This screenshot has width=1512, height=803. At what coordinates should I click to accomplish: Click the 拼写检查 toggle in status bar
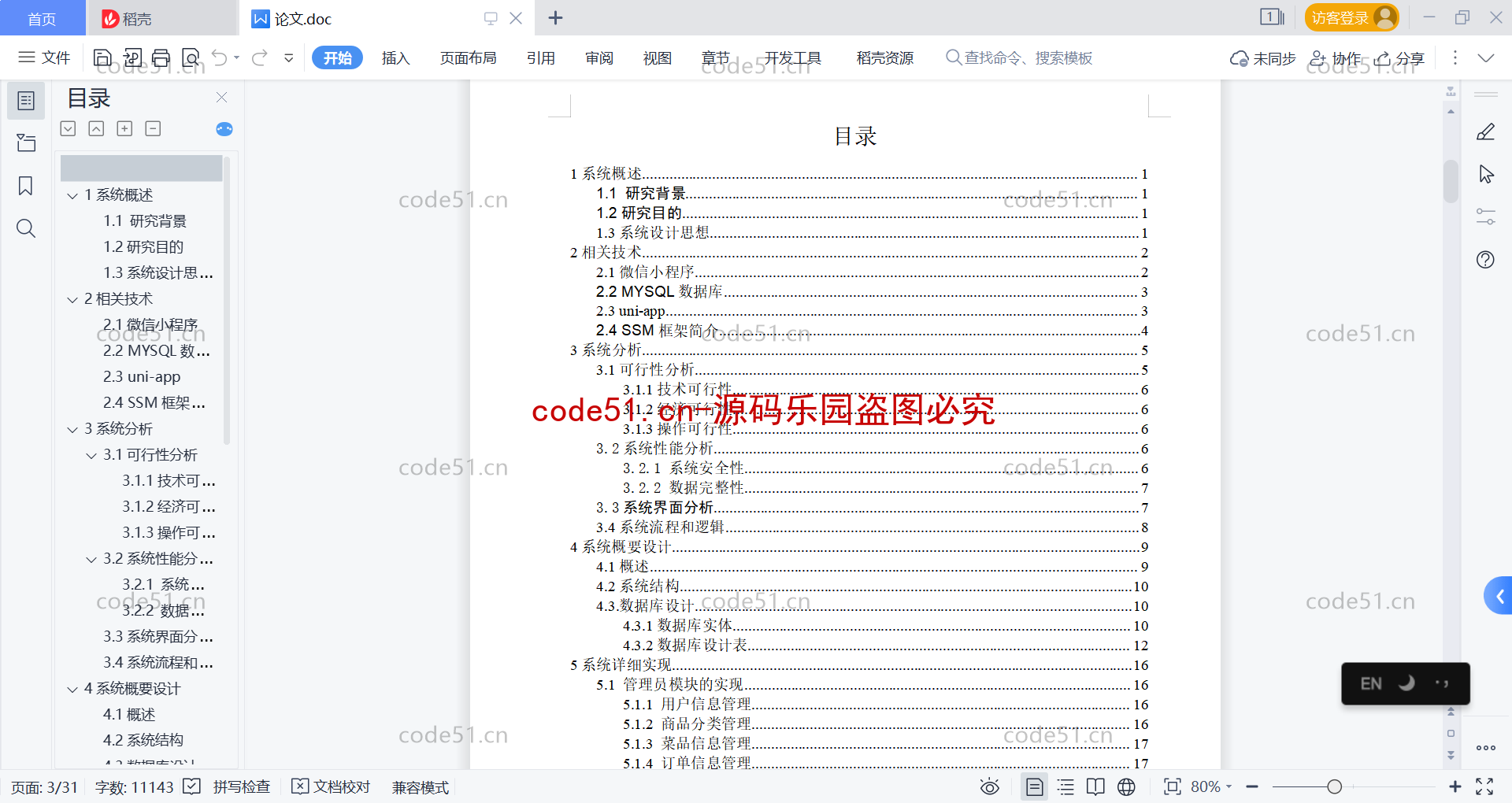[x=227, y=786]
